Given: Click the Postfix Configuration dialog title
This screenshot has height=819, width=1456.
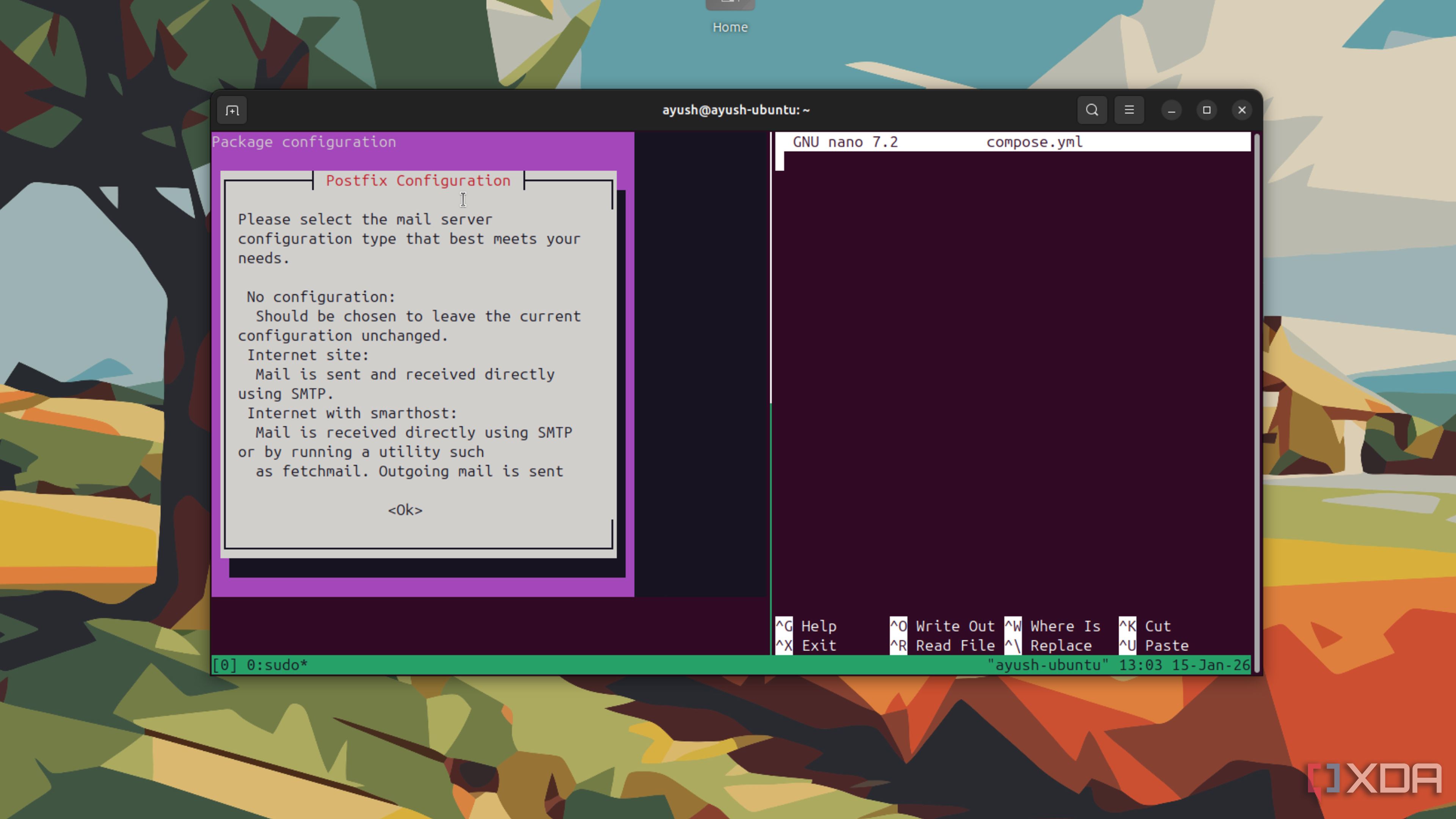Looking at the screenshot, I should click(x=418, y=180).
